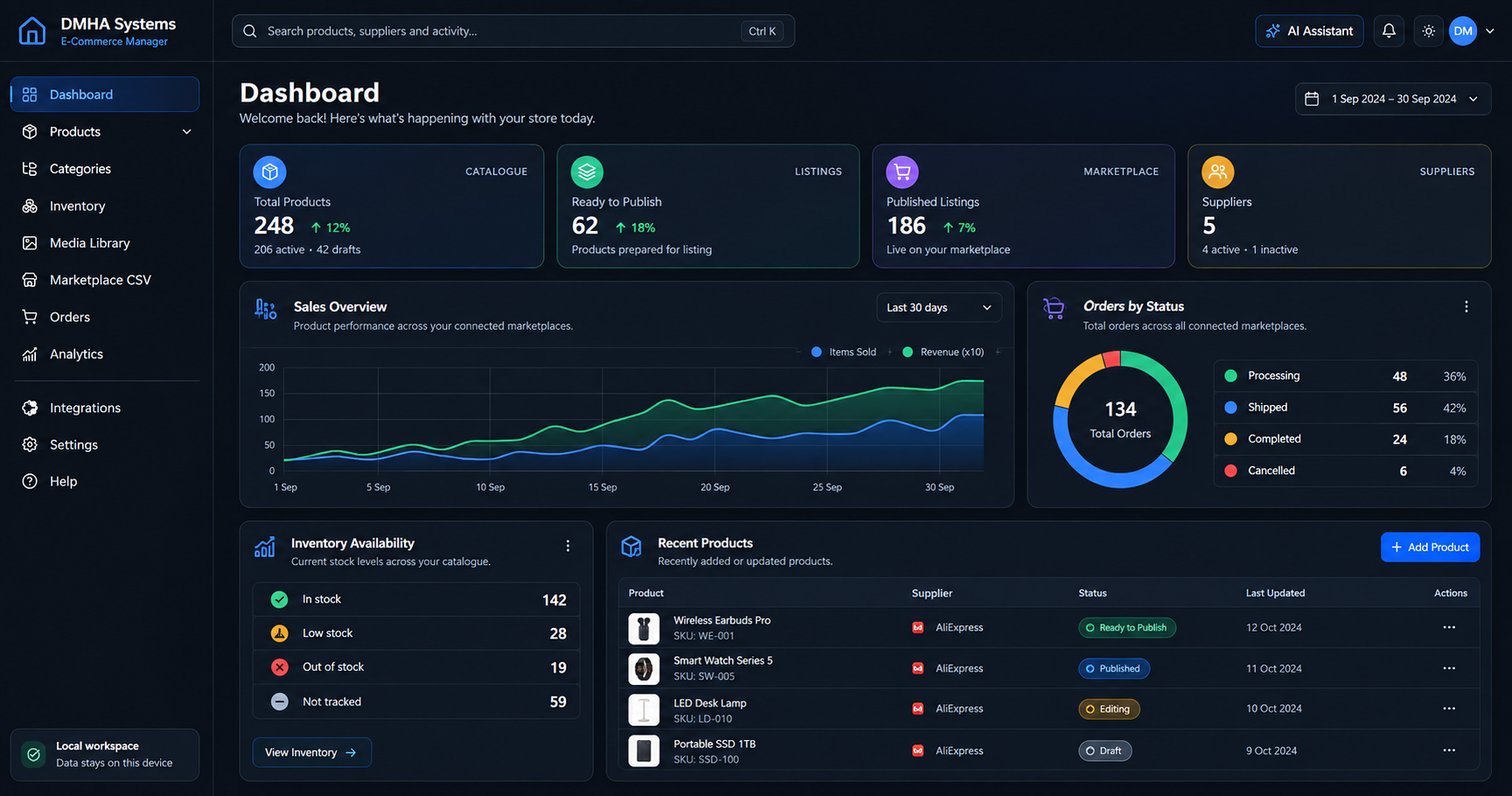Select Marketplace CSV in the sidebar

pos(105,280)
